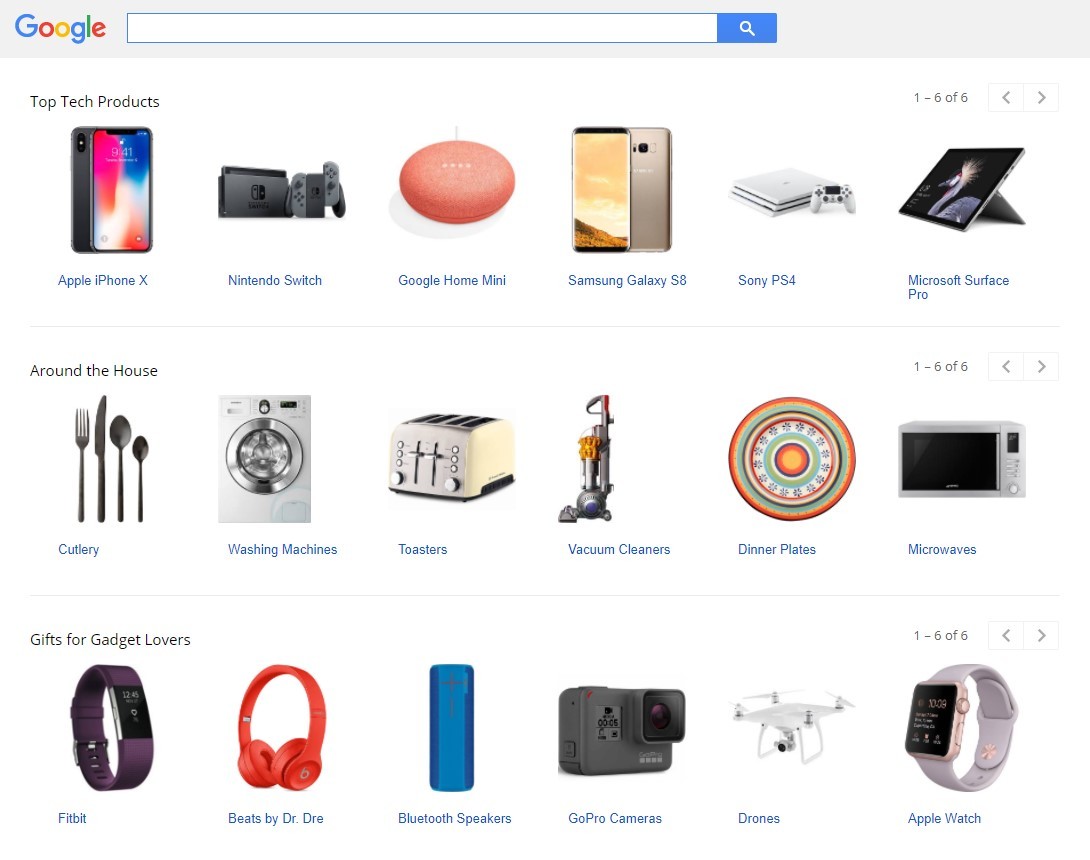1090x860 pixels.
Task: Select the Sony PS4 console image
Action: tap(792, 190)
